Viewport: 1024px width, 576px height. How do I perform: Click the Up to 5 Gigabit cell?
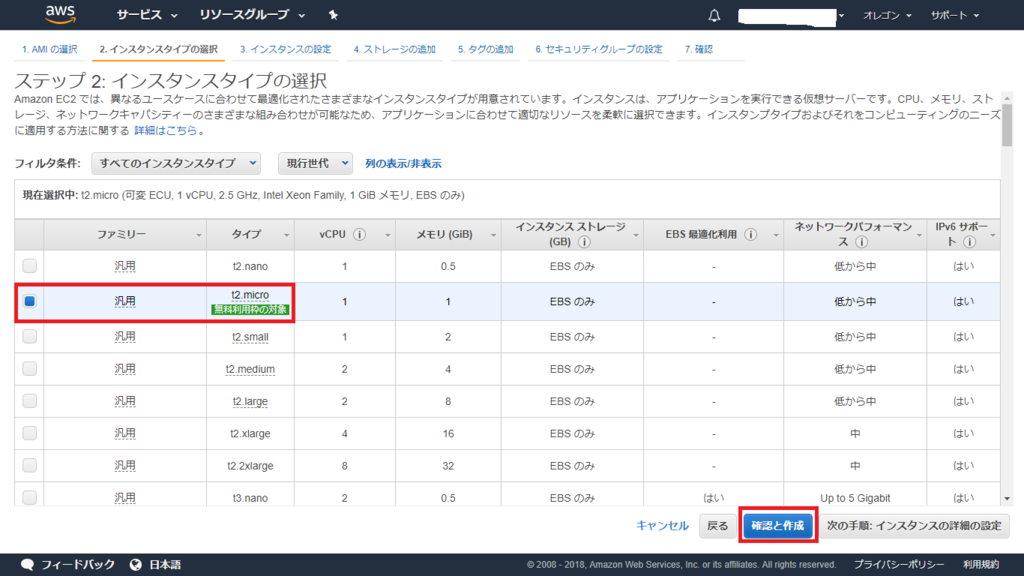[855, 498]
